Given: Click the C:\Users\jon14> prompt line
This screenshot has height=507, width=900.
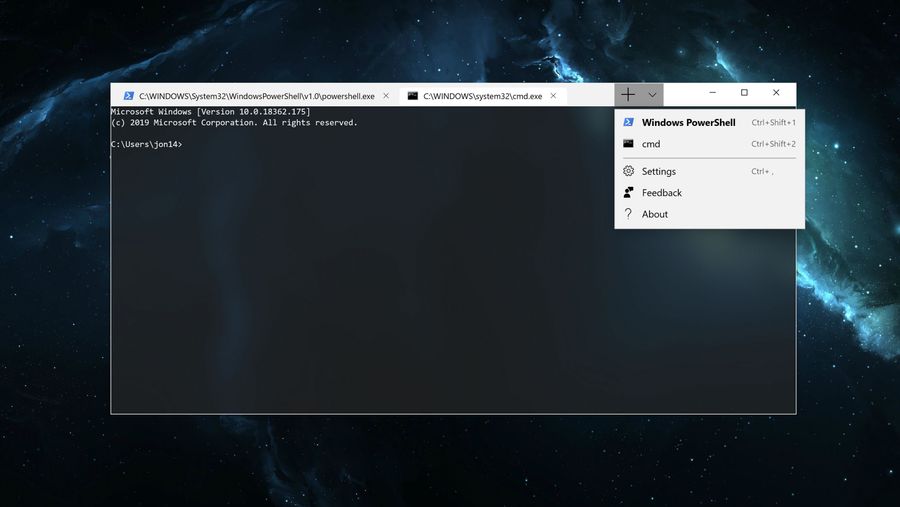Looking at the screenshot, I should coord(146,144).
